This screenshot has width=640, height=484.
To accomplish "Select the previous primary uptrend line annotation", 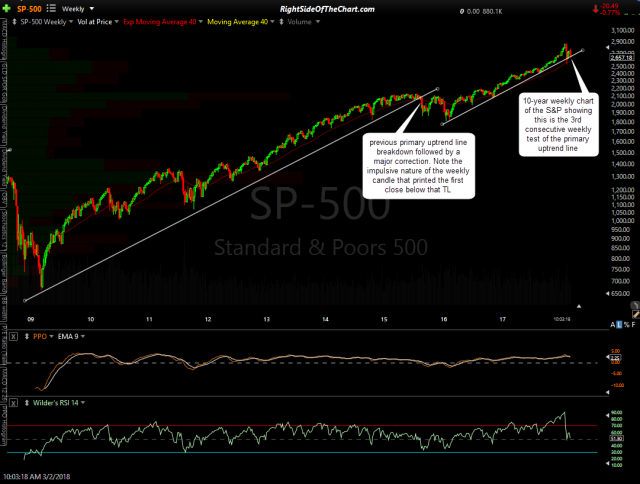I will (x=418, y=166).
